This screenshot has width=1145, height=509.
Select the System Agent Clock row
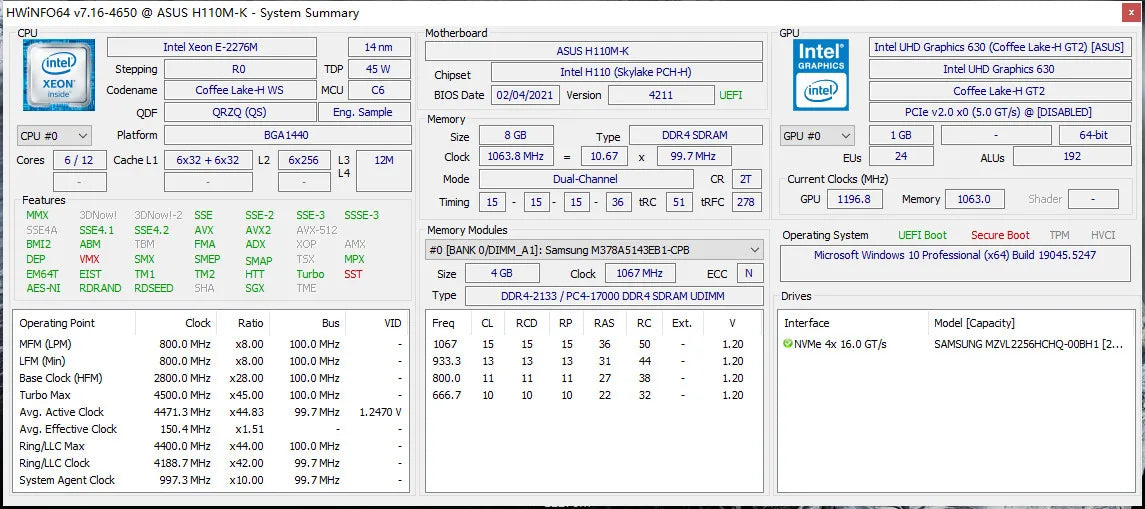pyautogui.click(x=211, y=480)
